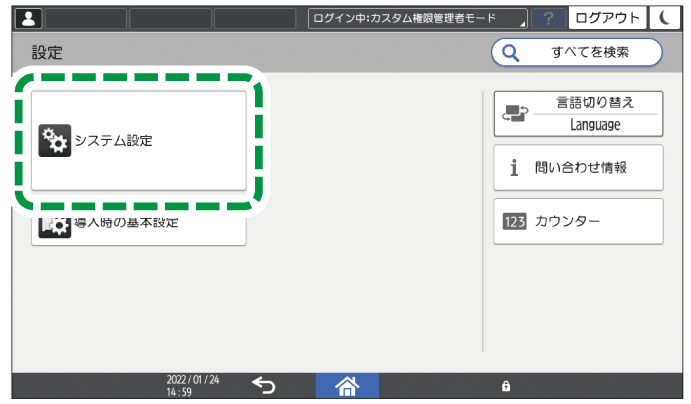Click the double-gear システム設定 icon
Image resolution: width=691 pixels, height=404 pixels.
[x=55, y=141]
